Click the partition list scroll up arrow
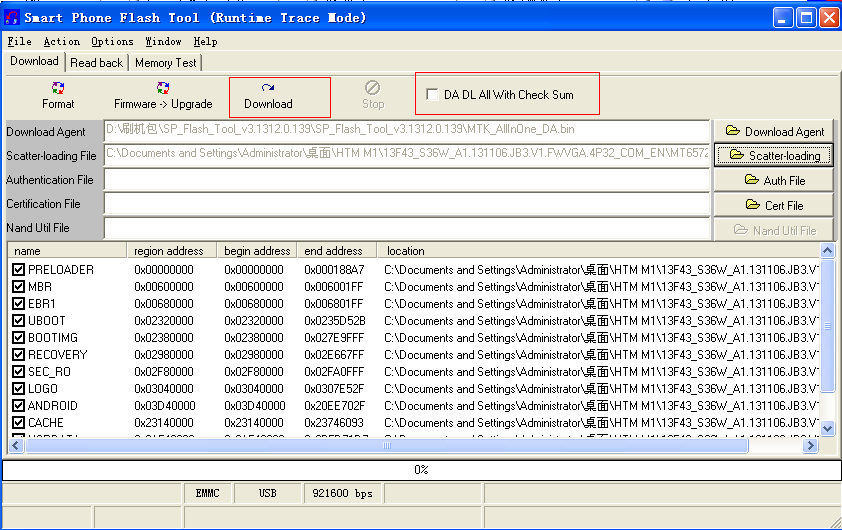Image resolution: width=842 pixels, height=530 pixels. coord(828,250)
